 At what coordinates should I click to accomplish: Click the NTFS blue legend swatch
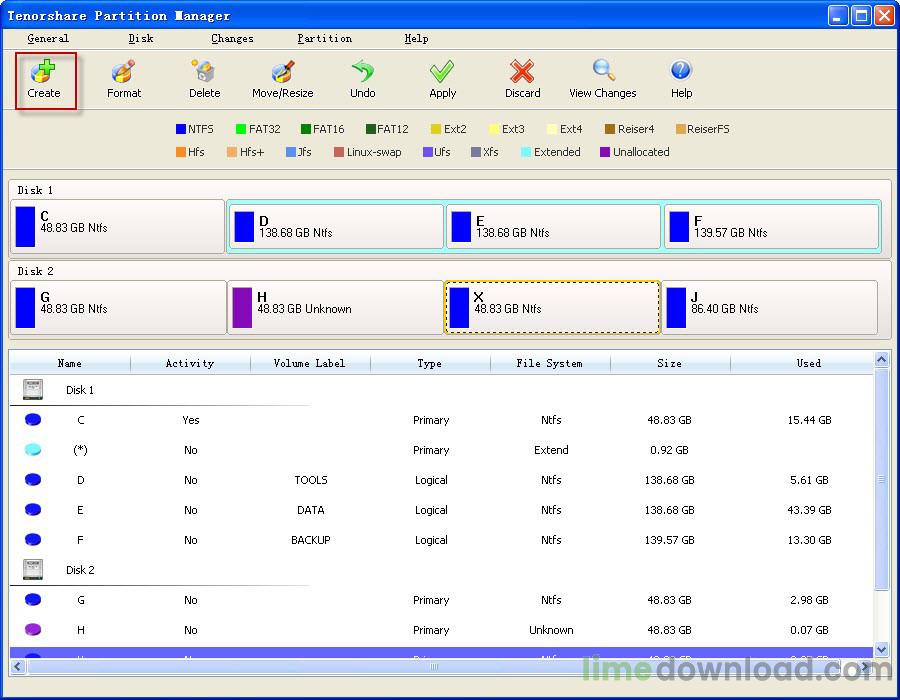pos(181,129)
